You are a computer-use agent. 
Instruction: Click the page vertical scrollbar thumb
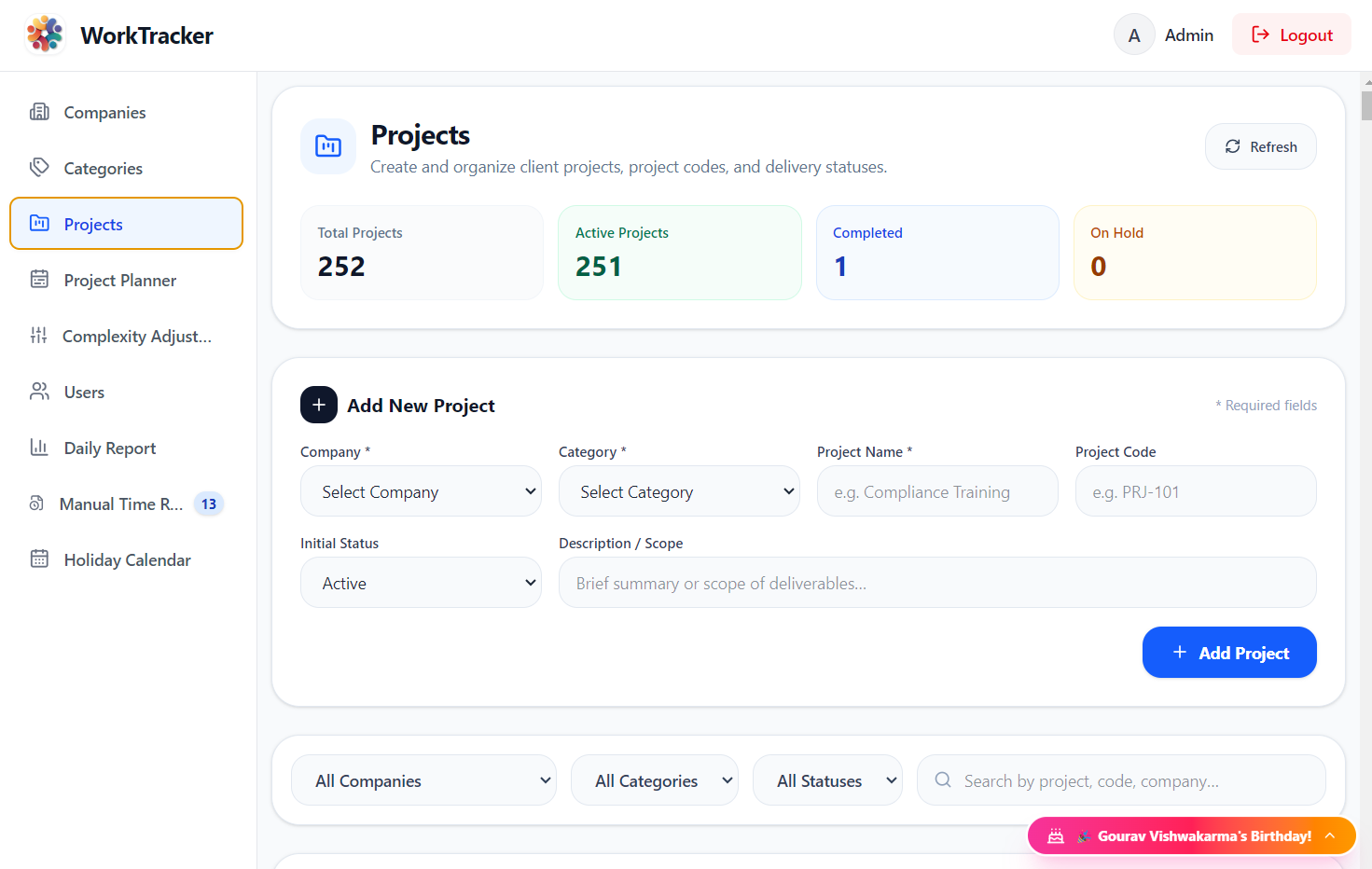pyautogui.click(x=1366, y=105)
